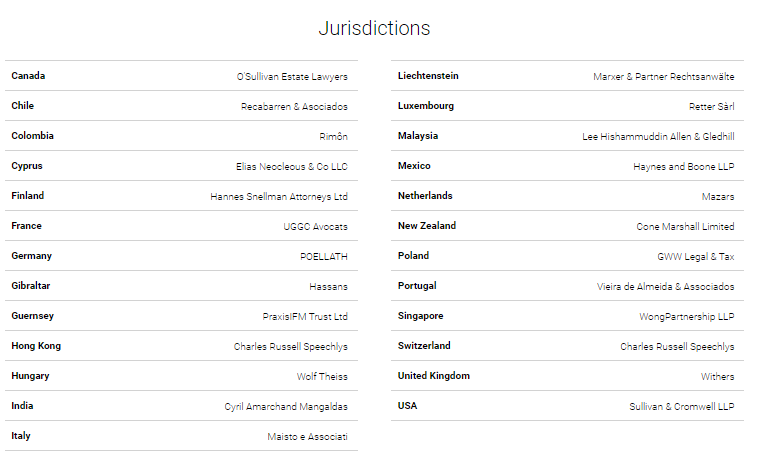Open the Canada jurisdiction link
Image resolution: width=770 pixels, height=465 pixels.
[28, 76]
